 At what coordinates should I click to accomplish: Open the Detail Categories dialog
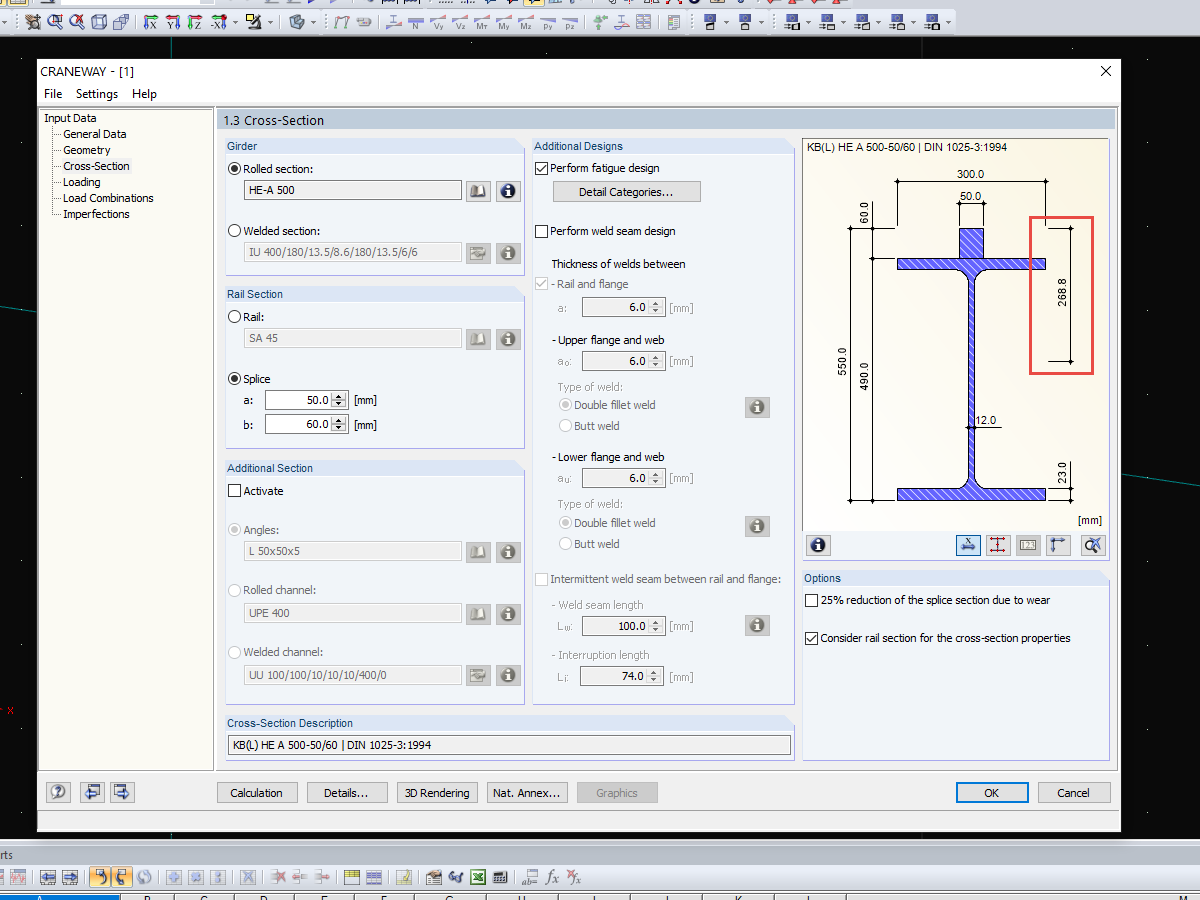[626, 191]
